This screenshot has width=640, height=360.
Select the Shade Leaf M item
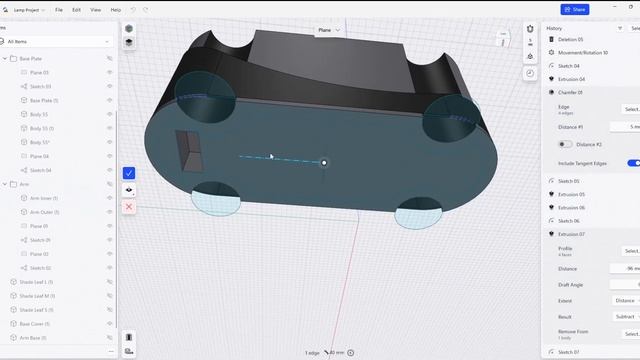coord(37,296)
